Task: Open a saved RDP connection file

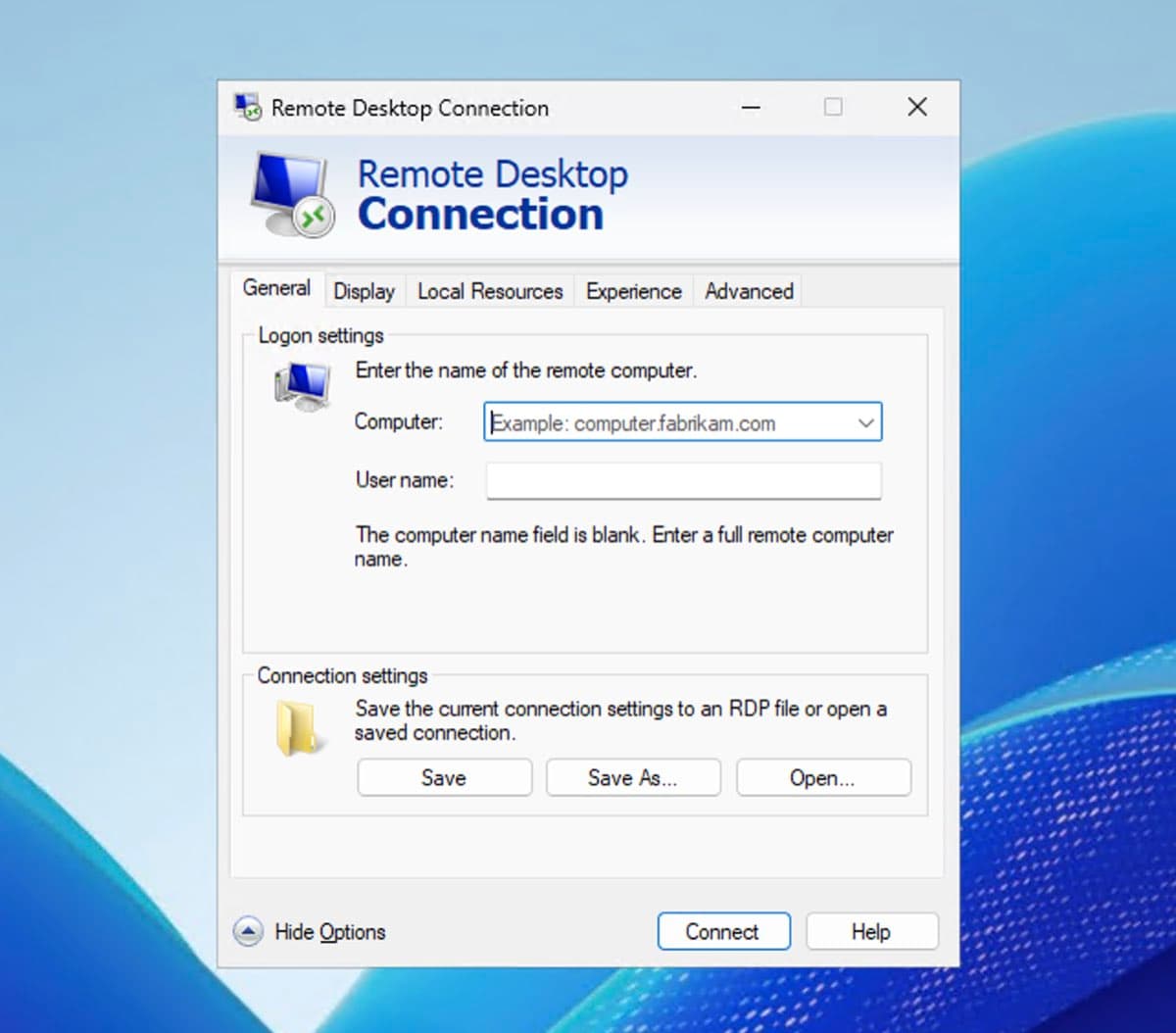Action: pyautogui.click(x=822, y=777)
